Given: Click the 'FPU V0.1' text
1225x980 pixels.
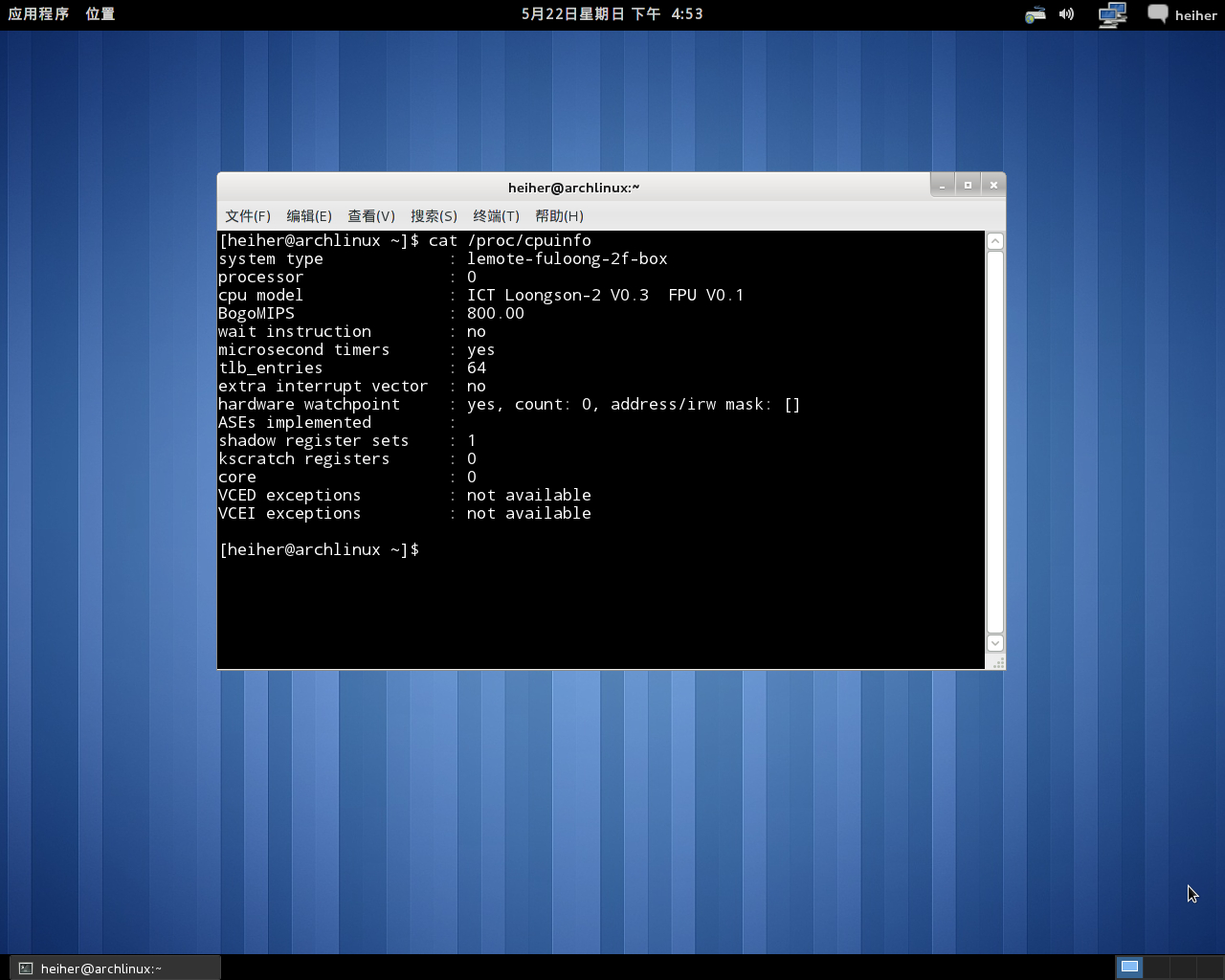Looking at the screenshot, I should point(706,295).
